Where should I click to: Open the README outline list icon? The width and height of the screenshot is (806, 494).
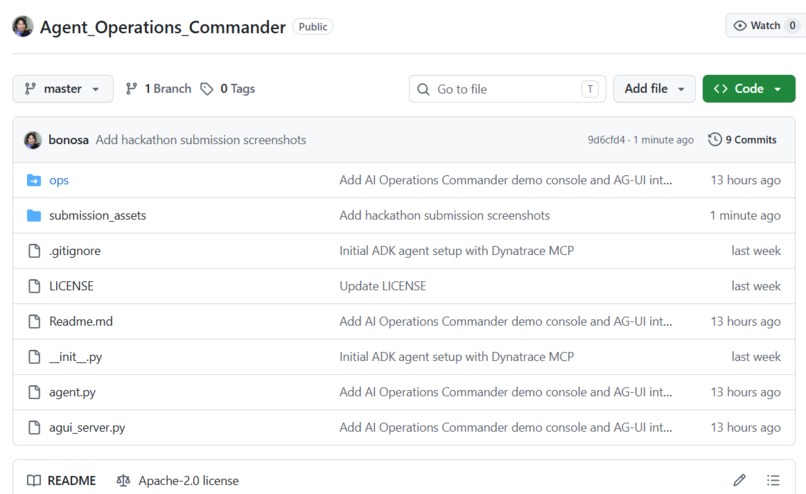pos(773,480)
